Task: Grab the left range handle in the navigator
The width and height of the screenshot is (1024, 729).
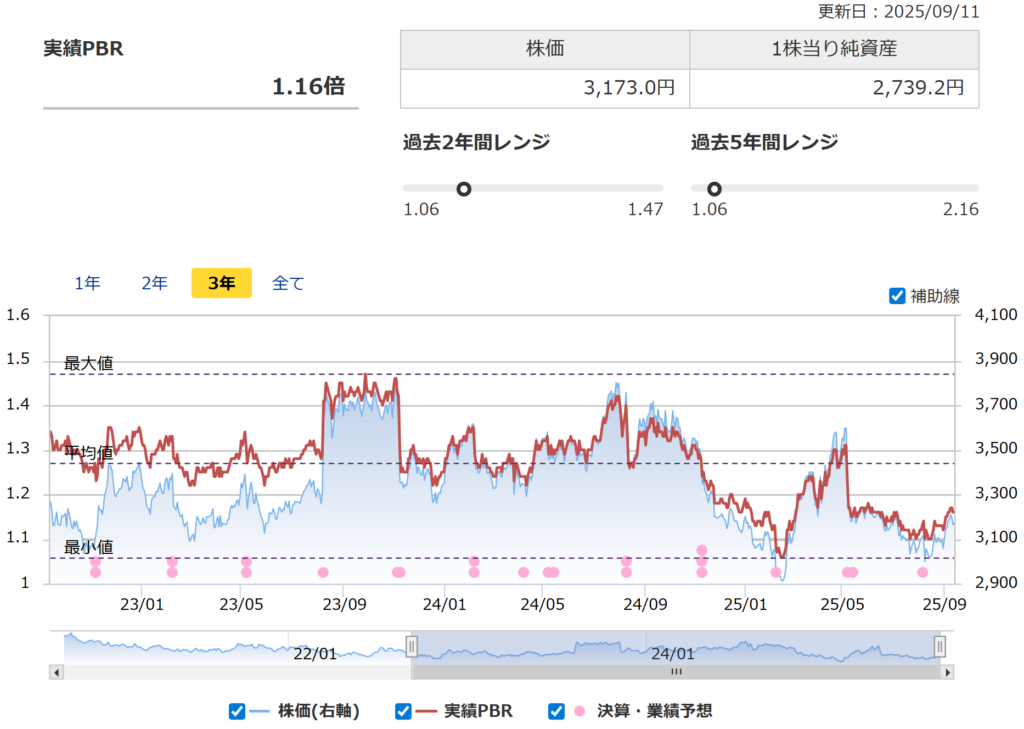Action: click(x=410, y=646)
